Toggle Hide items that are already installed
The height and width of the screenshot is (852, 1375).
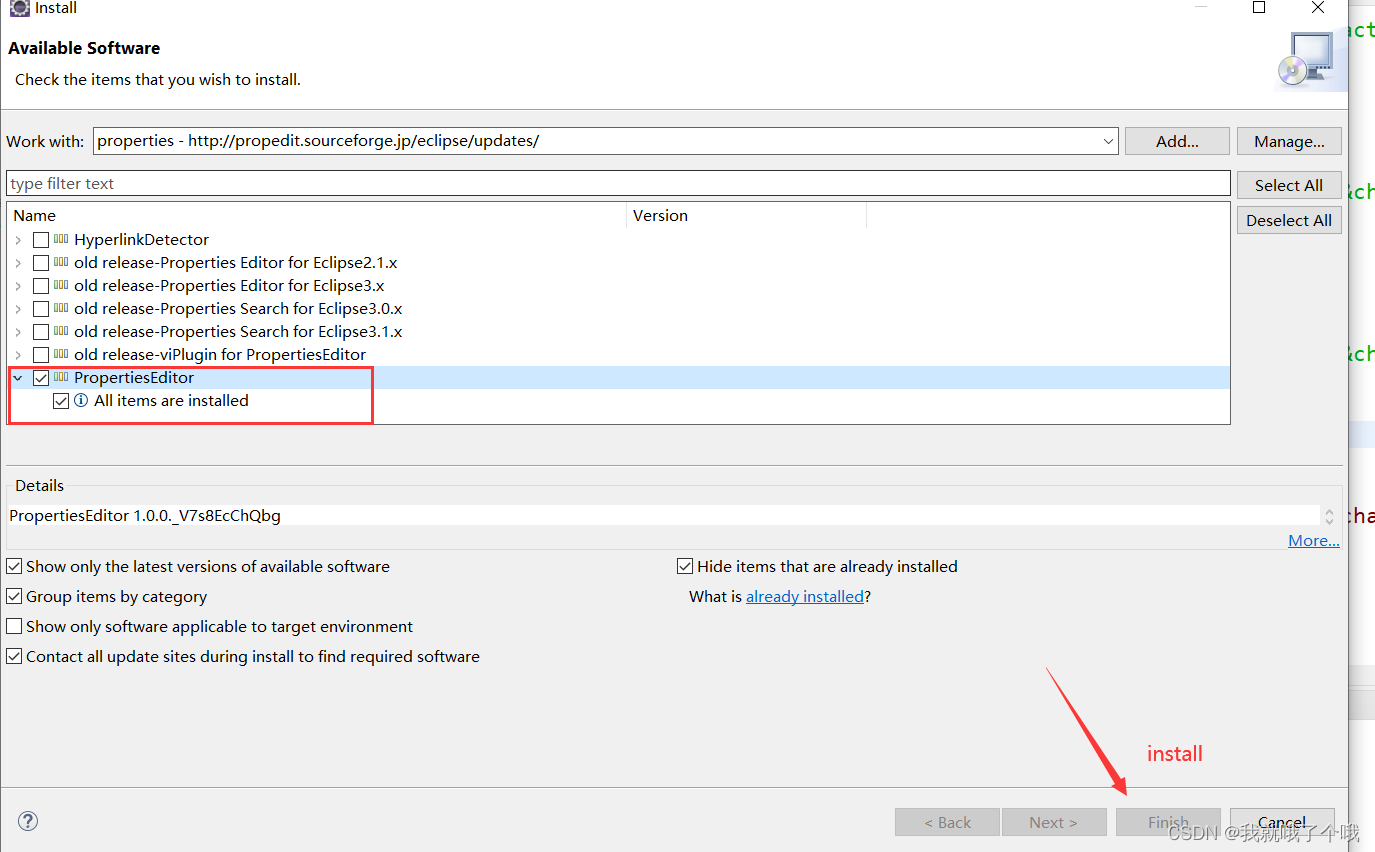coord(685,566)
